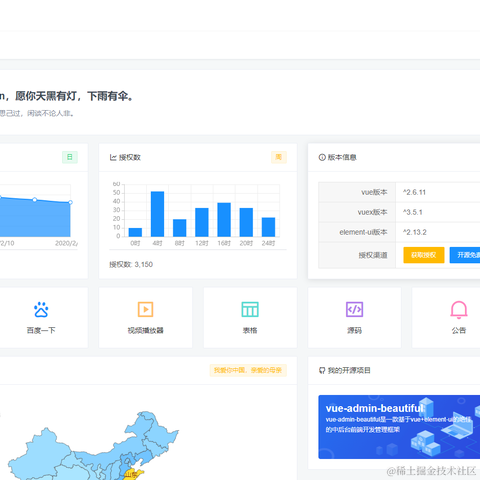This screenshot has height=480, width=480.
Task: Click the info icon beside 版本信息
Action: (x=322, y=157)
